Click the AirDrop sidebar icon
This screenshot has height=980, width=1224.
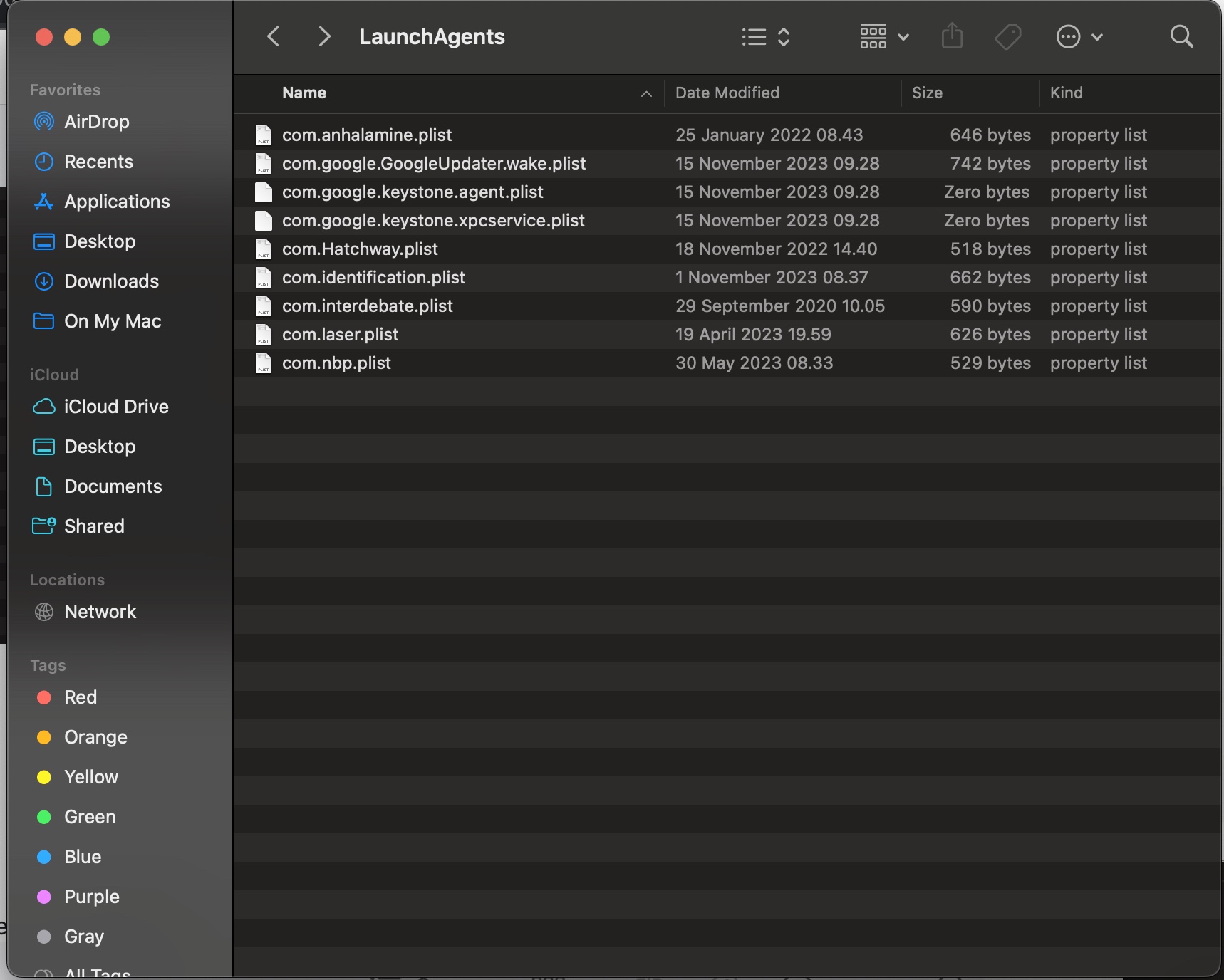click(44, 122)
